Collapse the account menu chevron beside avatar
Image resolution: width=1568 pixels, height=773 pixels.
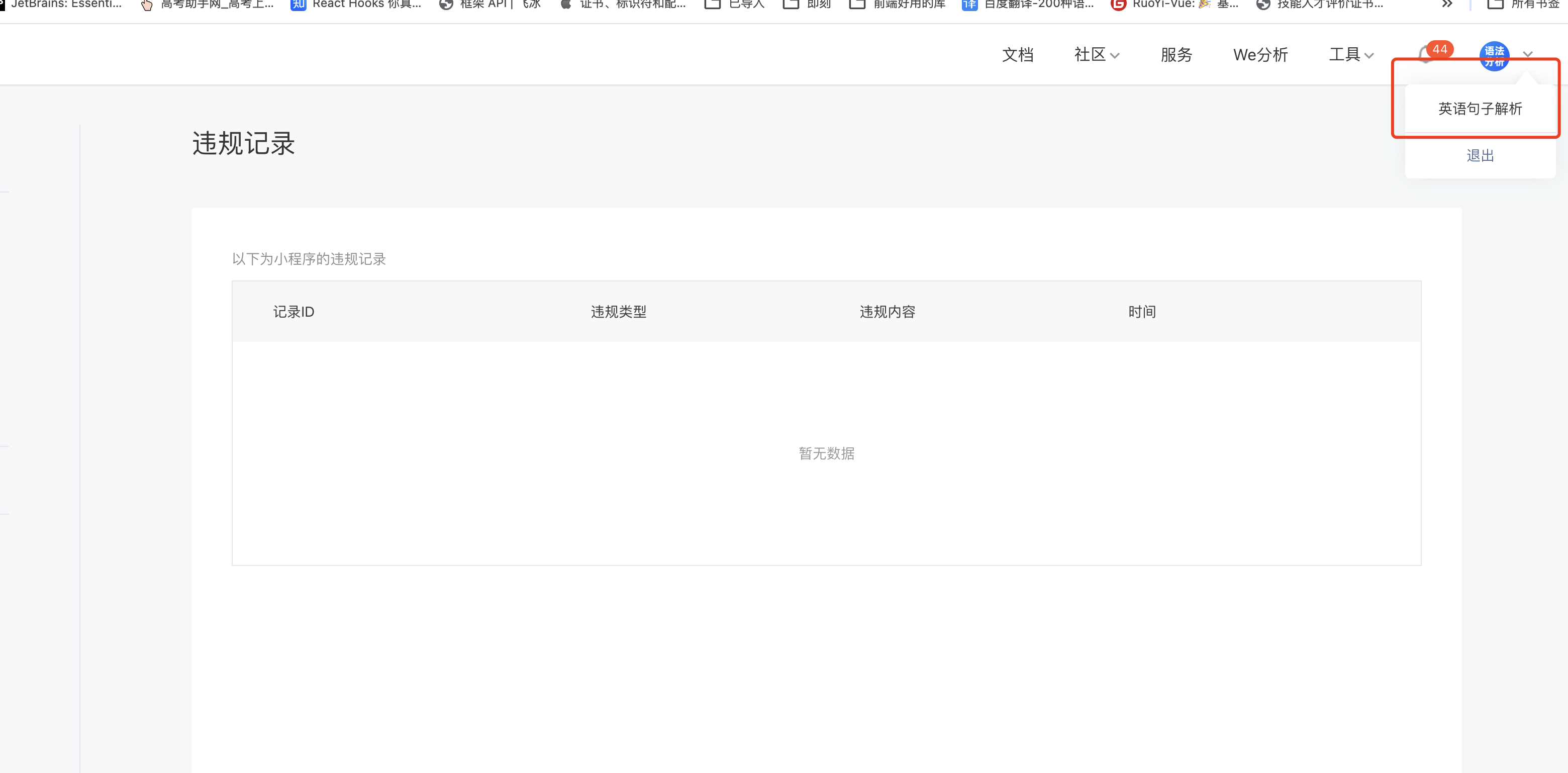(x=1527, y=55)
